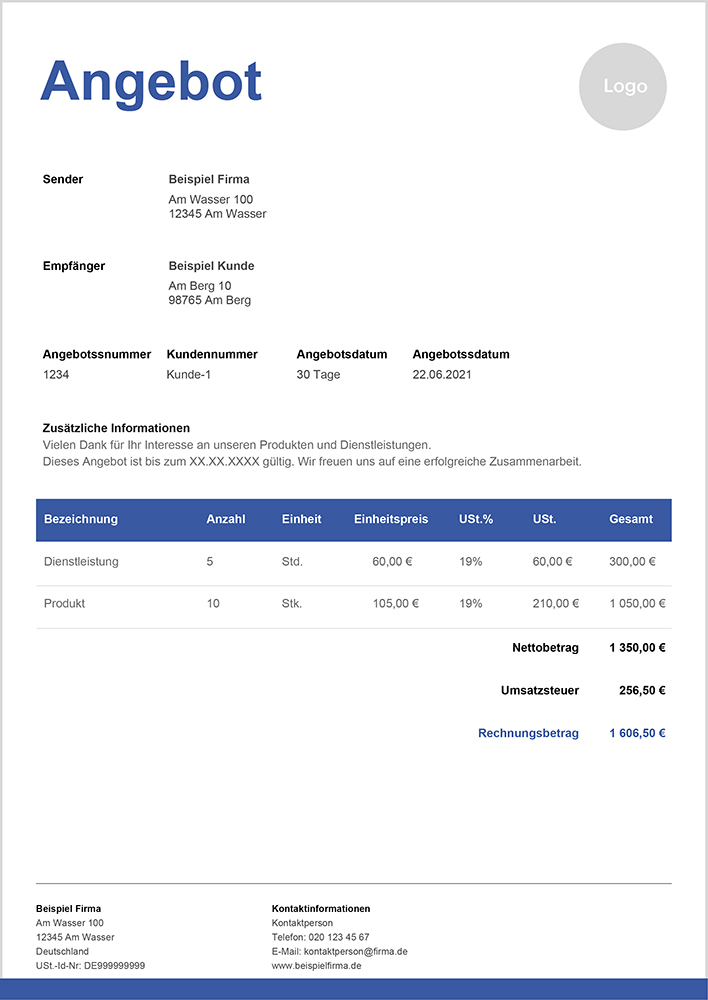
Task: Click the Gesamt column header
Action: (631, 519)
